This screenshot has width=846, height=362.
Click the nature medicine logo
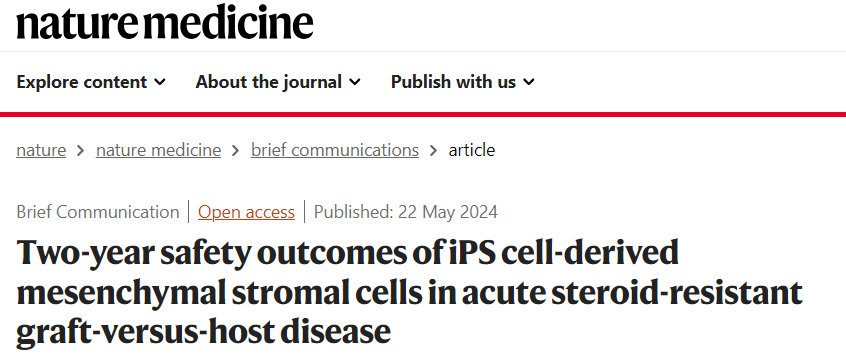click(165, 23)
